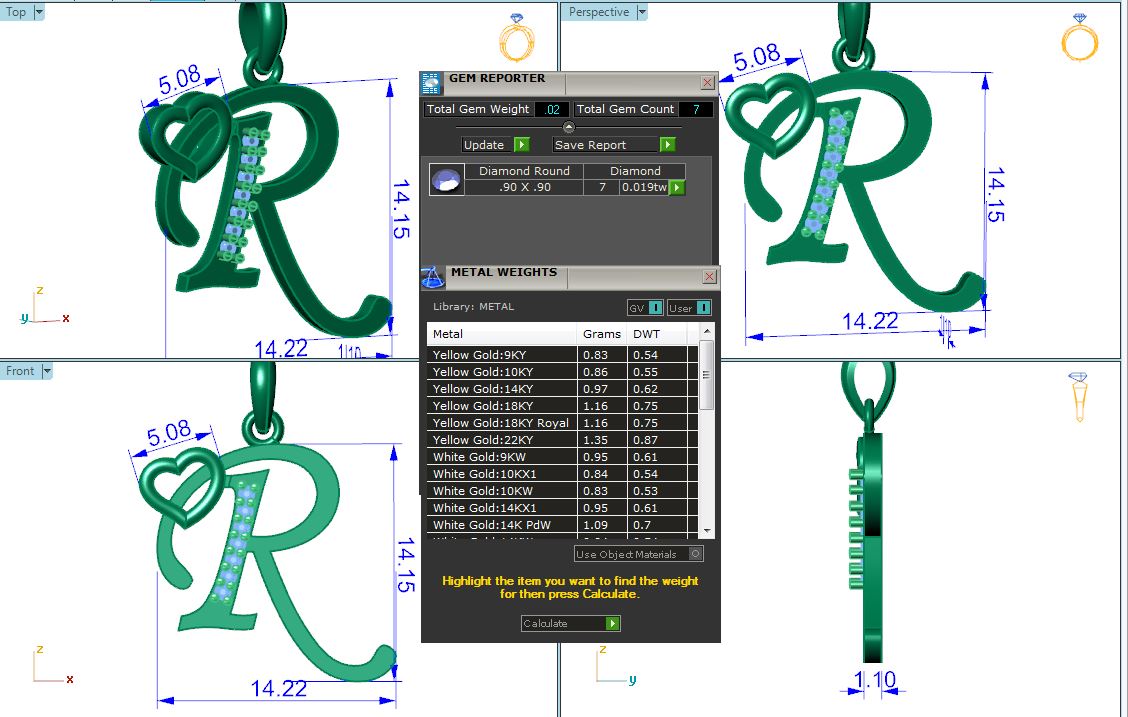
Task: Click the Gem Reporter panel icon
Action: 431,83
